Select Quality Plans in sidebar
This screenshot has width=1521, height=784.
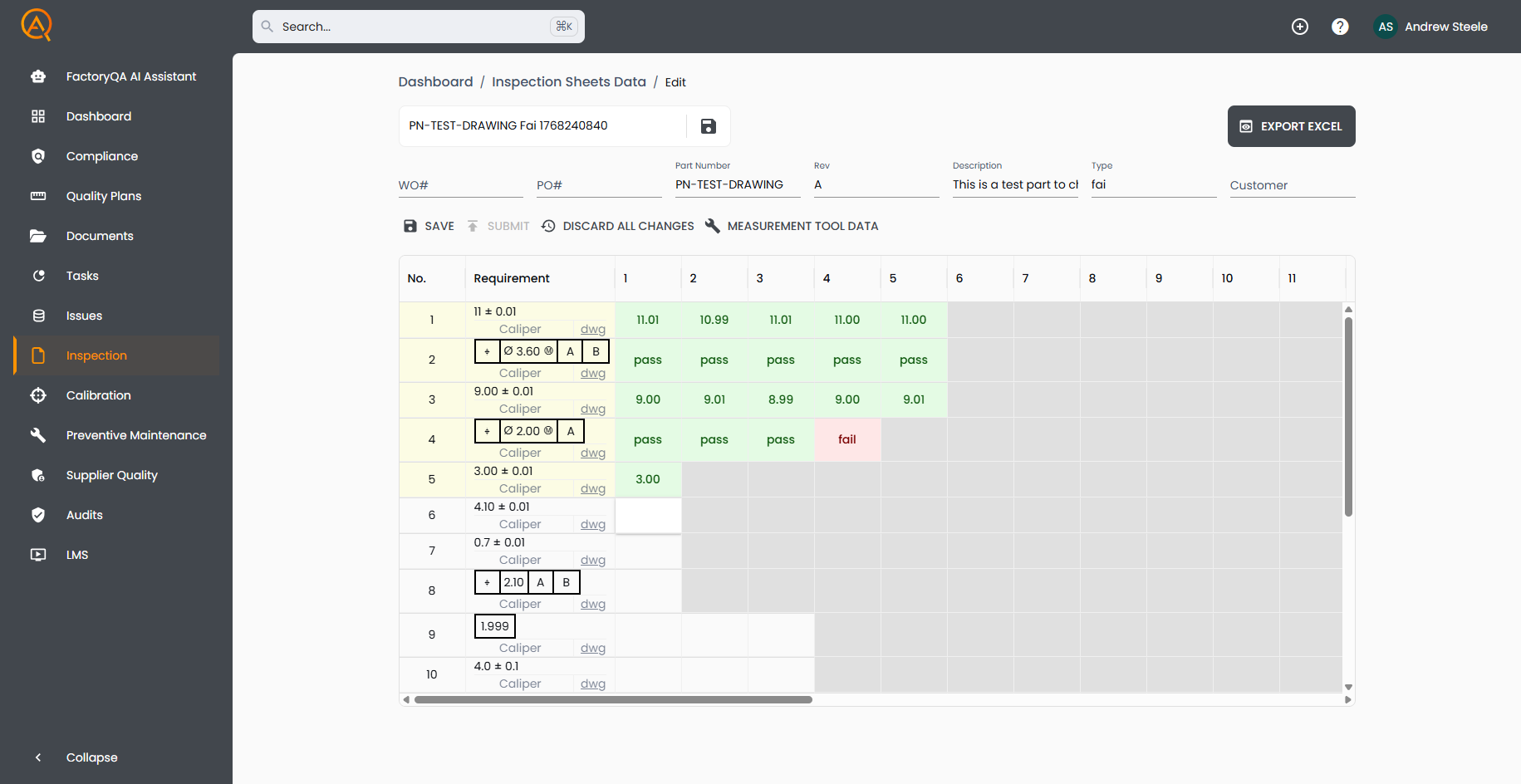[x=104, y=196]
